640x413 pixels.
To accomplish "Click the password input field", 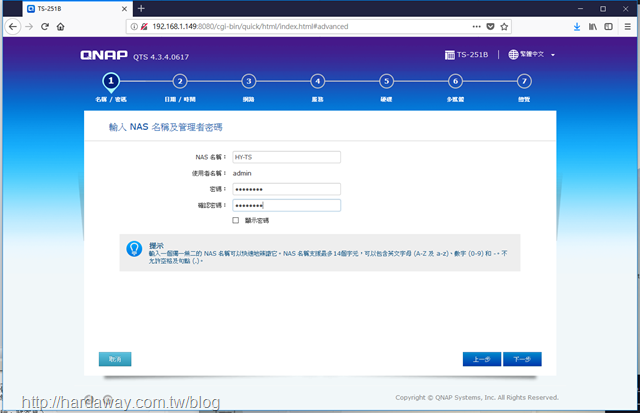I will coord(287,189).
